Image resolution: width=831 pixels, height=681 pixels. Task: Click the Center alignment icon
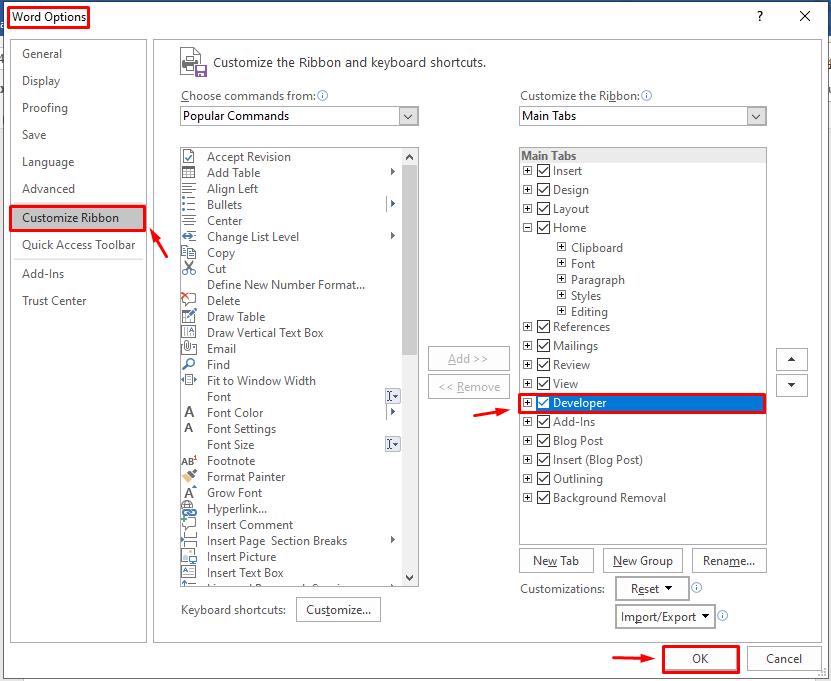coord(188,220)
